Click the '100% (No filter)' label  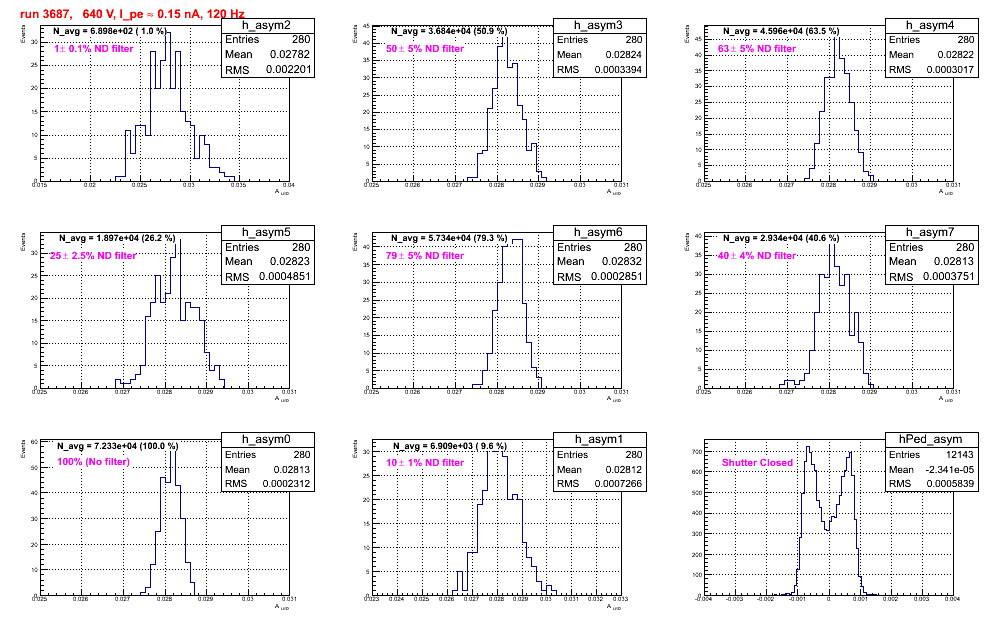[93, 462]
